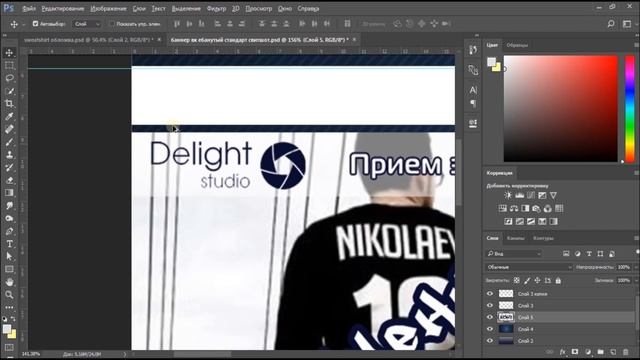Select the Gradient tool
640x360 pixels.
[9, 193]
